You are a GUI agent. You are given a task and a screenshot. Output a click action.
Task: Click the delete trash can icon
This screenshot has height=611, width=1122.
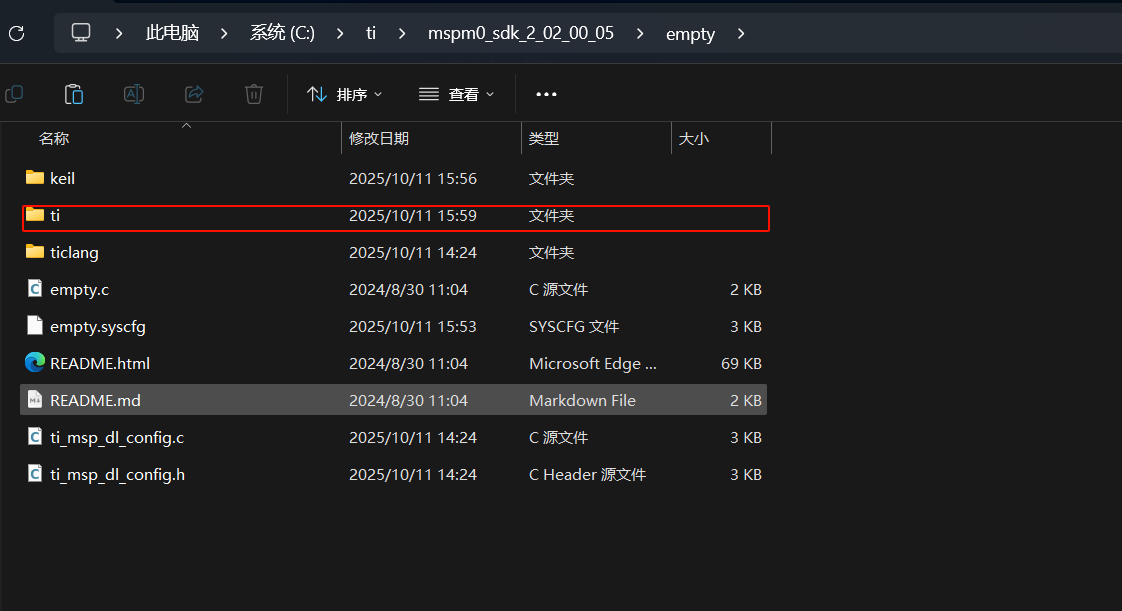point(254,94)
